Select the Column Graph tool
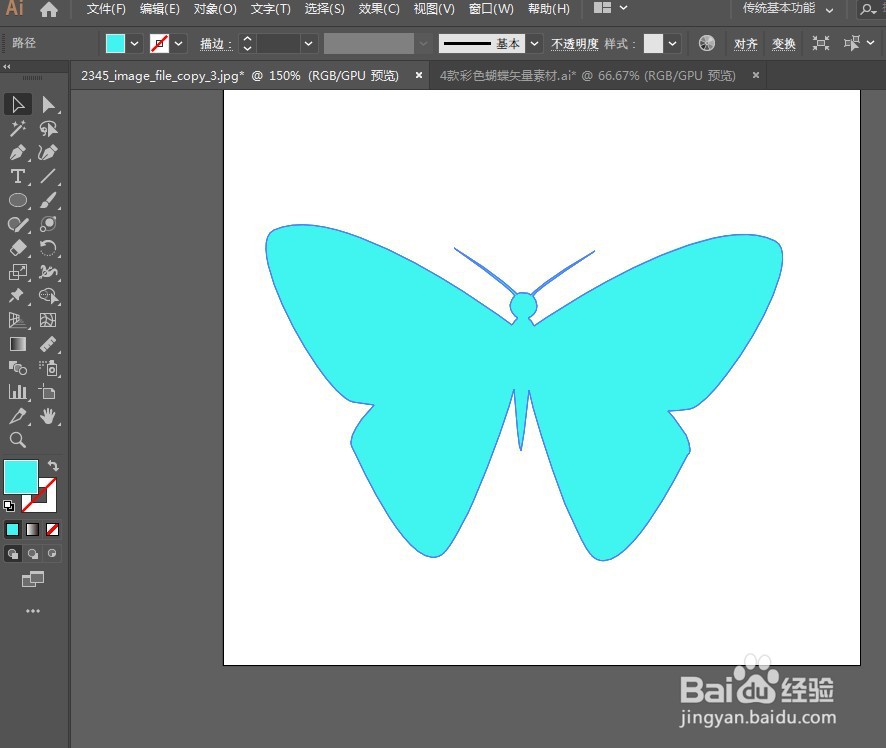886x748 pixels. (18, 392)
